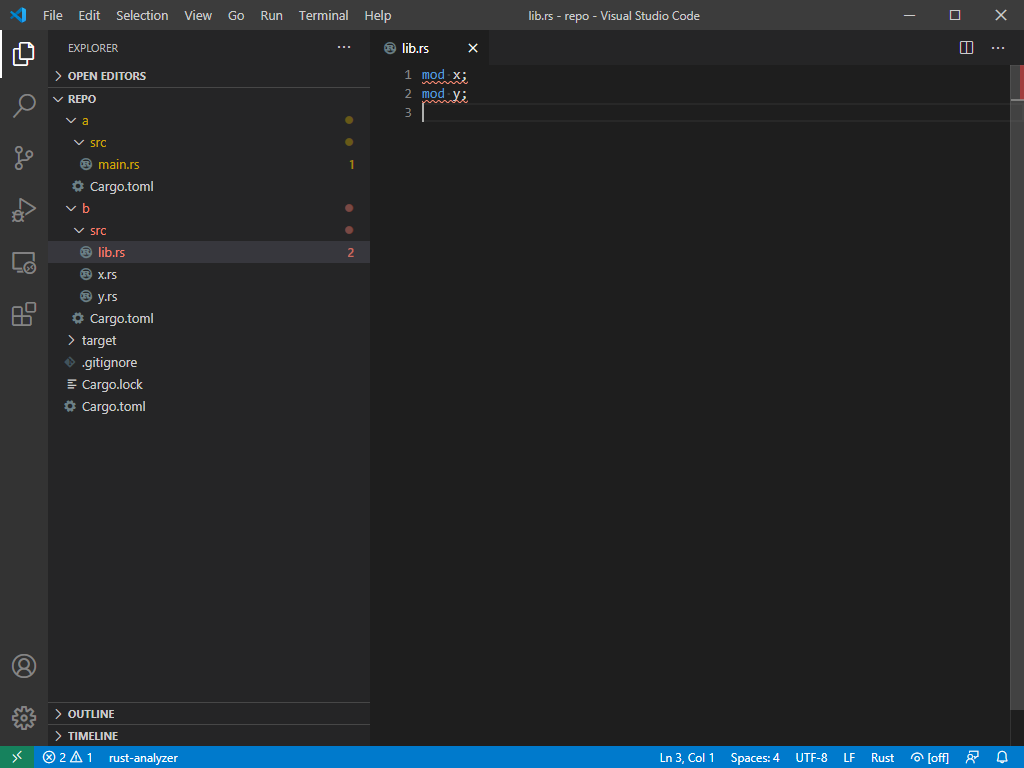
Task: Open the Manage gear menu
Action: point(23,718)
